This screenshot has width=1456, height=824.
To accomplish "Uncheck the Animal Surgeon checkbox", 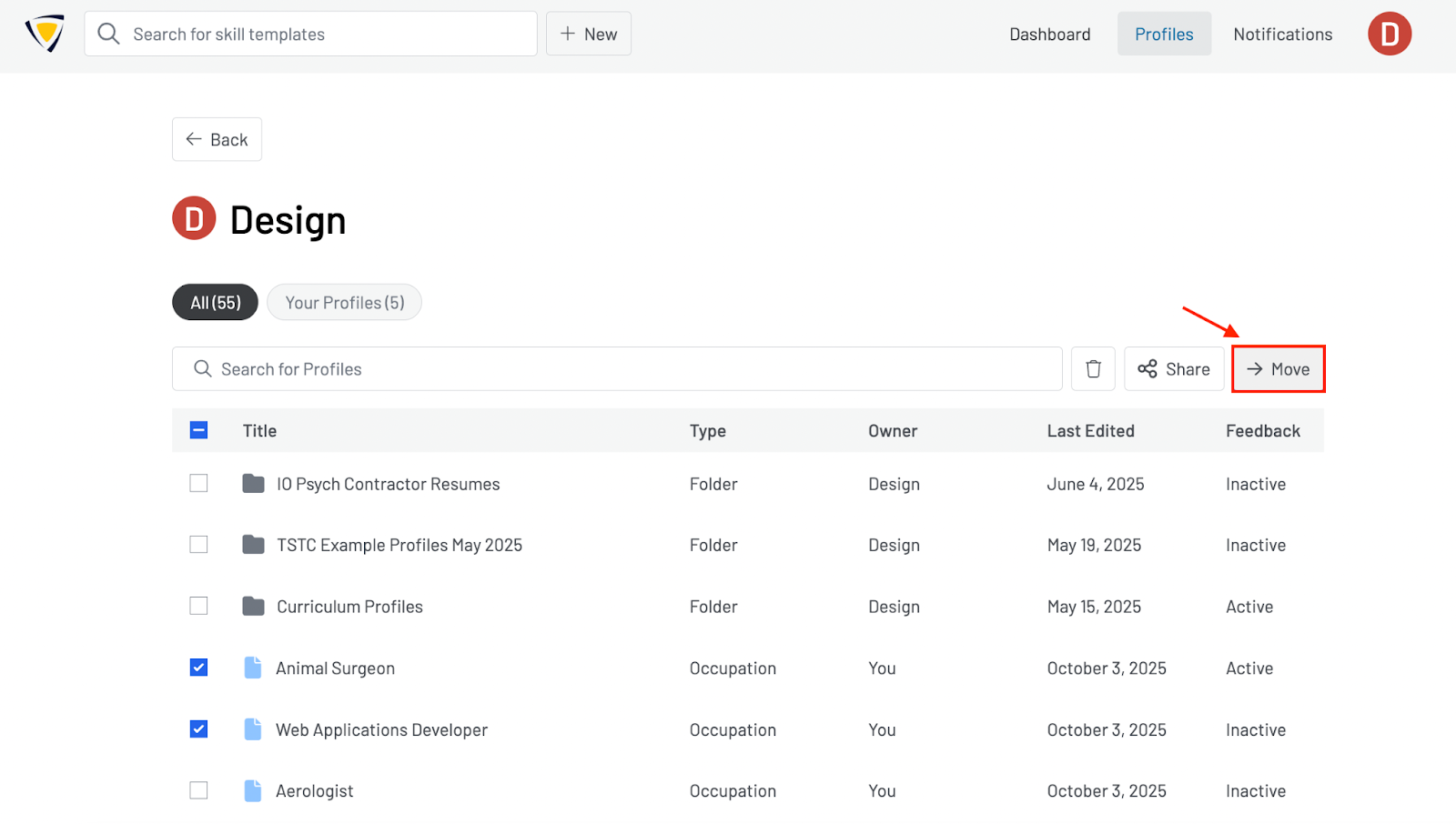I will click(198, 668).
